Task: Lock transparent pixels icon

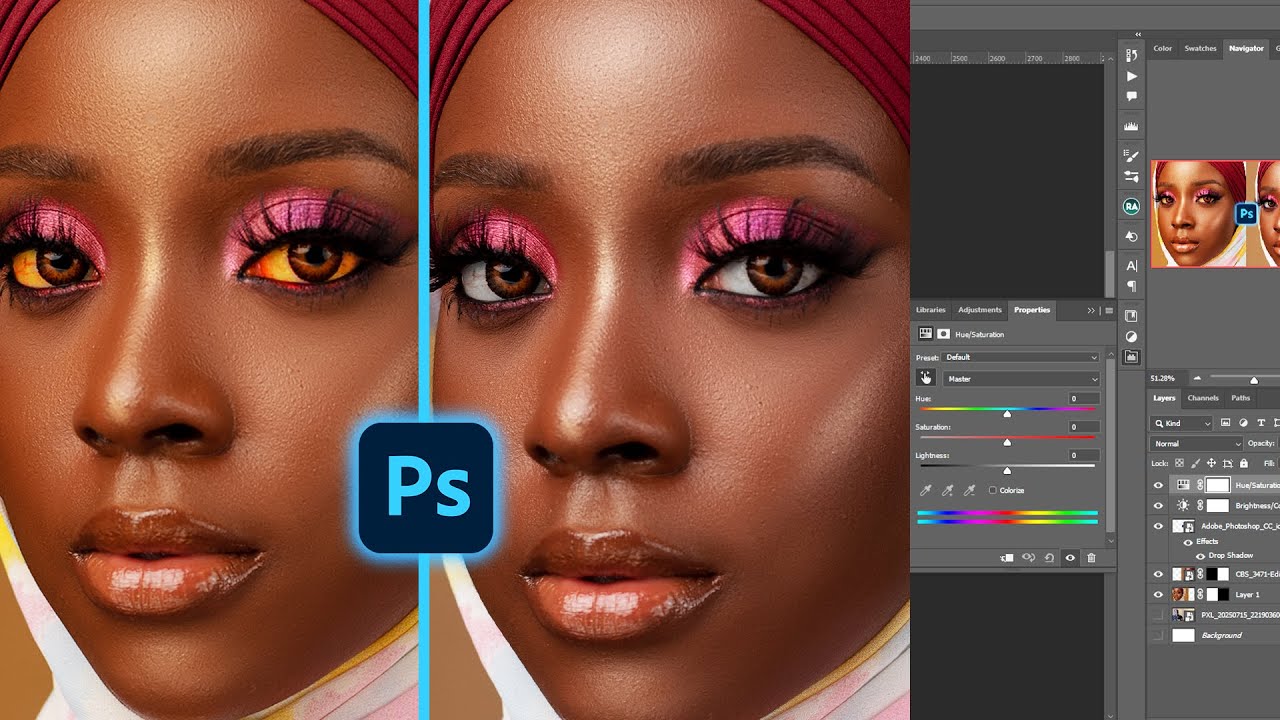Action: (1179, 463)
